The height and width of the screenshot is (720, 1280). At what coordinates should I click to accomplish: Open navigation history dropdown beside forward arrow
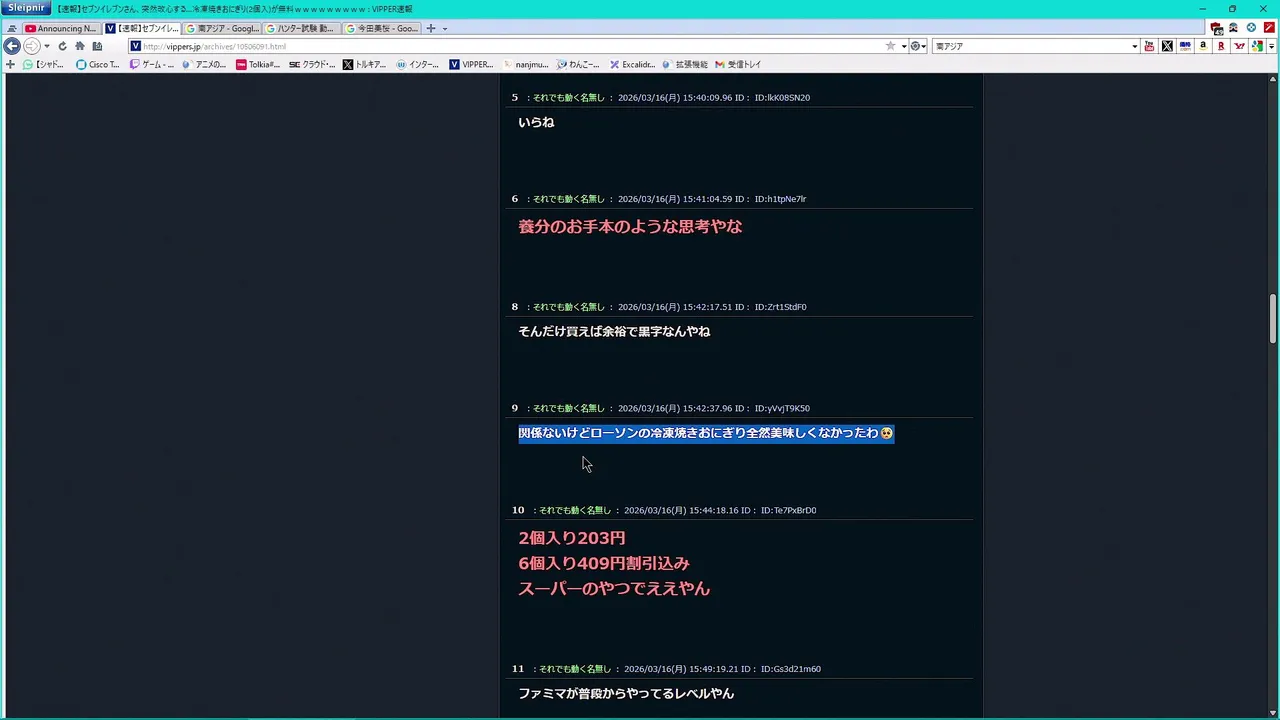(46, 46)
